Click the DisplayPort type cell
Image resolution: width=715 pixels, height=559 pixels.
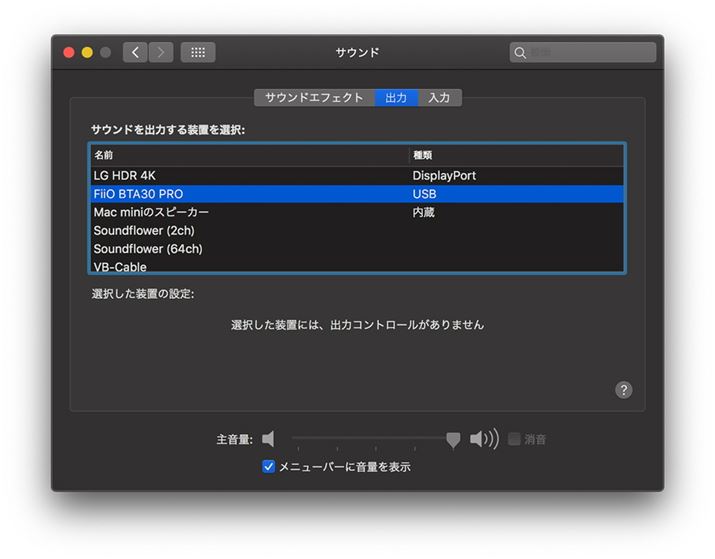click(444, 176)
